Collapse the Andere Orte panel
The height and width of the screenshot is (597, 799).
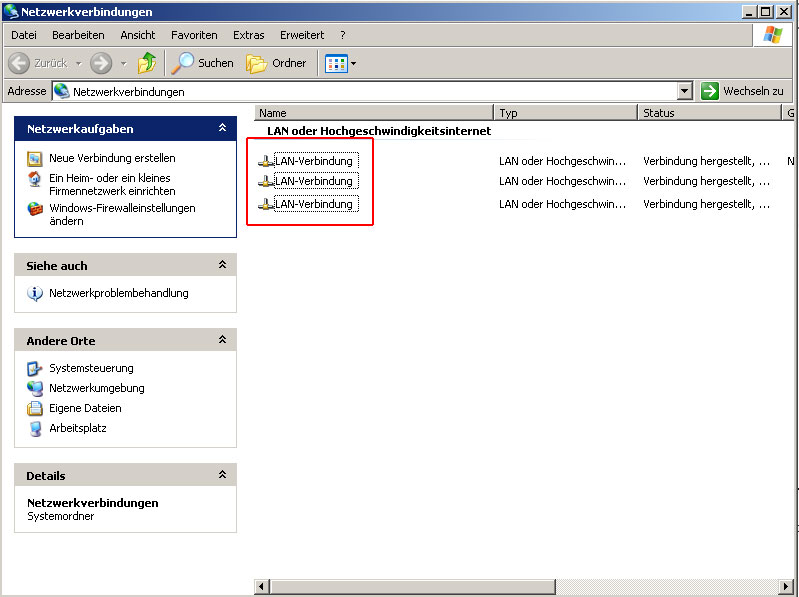click(223, 339)
